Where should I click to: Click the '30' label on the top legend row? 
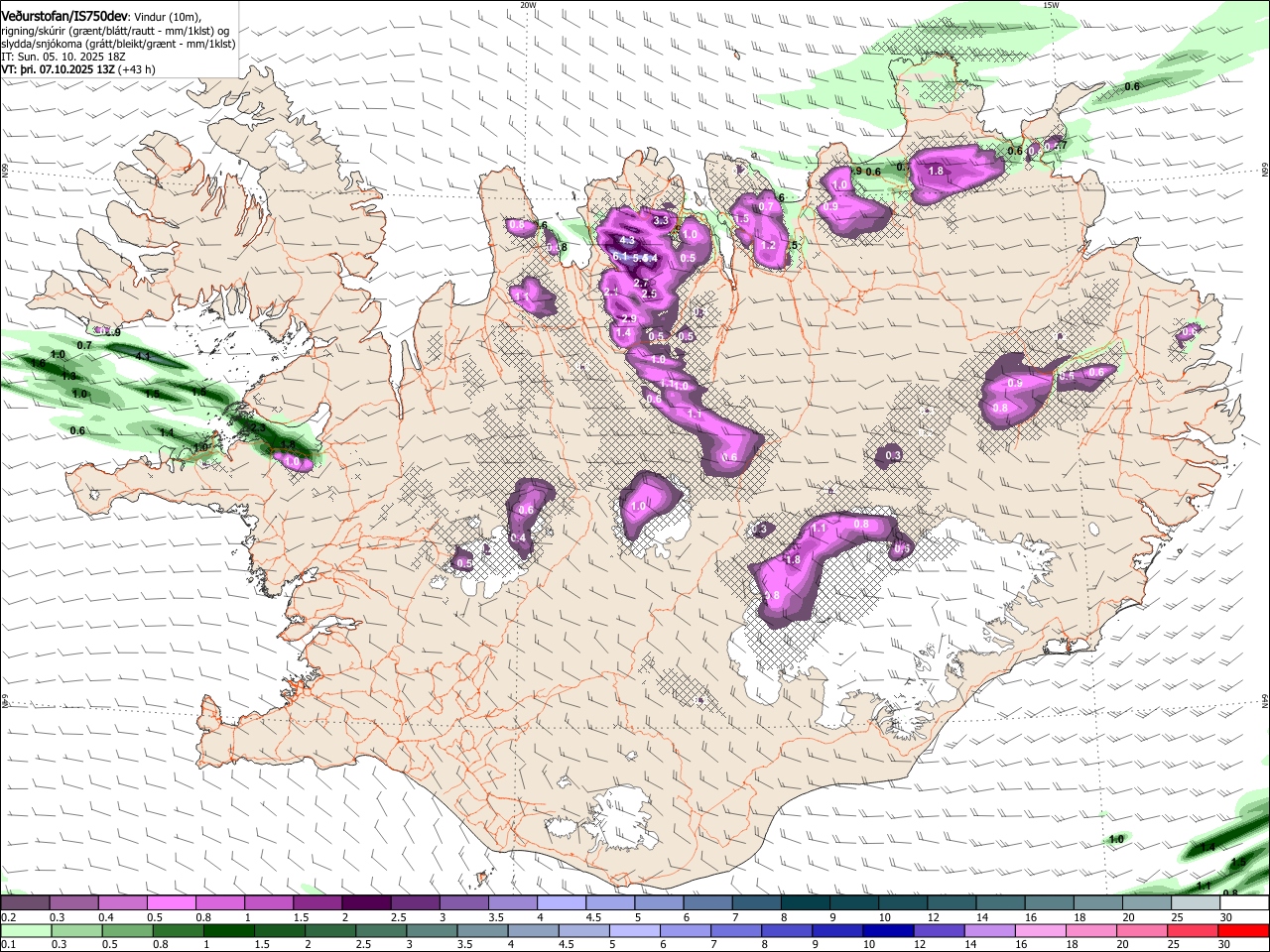(x=1226, y=917)
